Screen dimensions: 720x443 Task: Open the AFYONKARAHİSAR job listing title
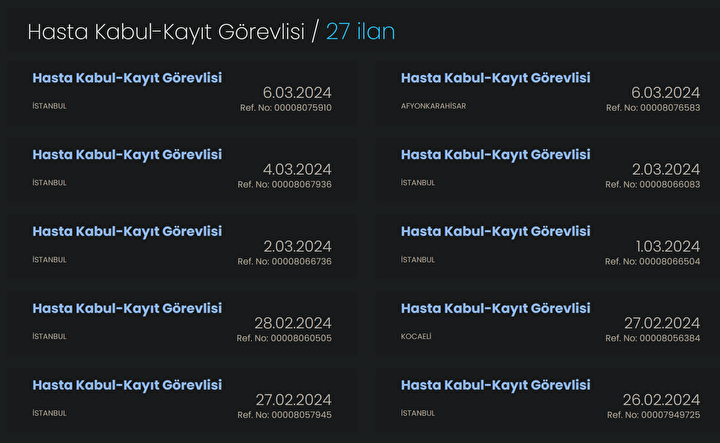(495, 78)
